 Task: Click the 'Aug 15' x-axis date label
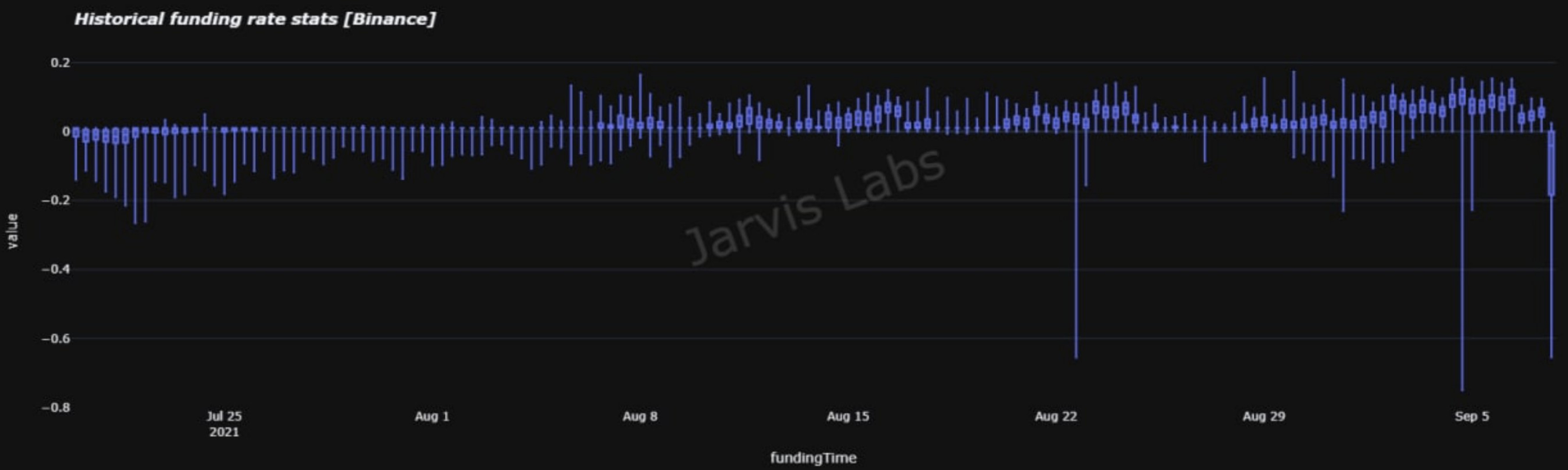click(x=848, y=416)
